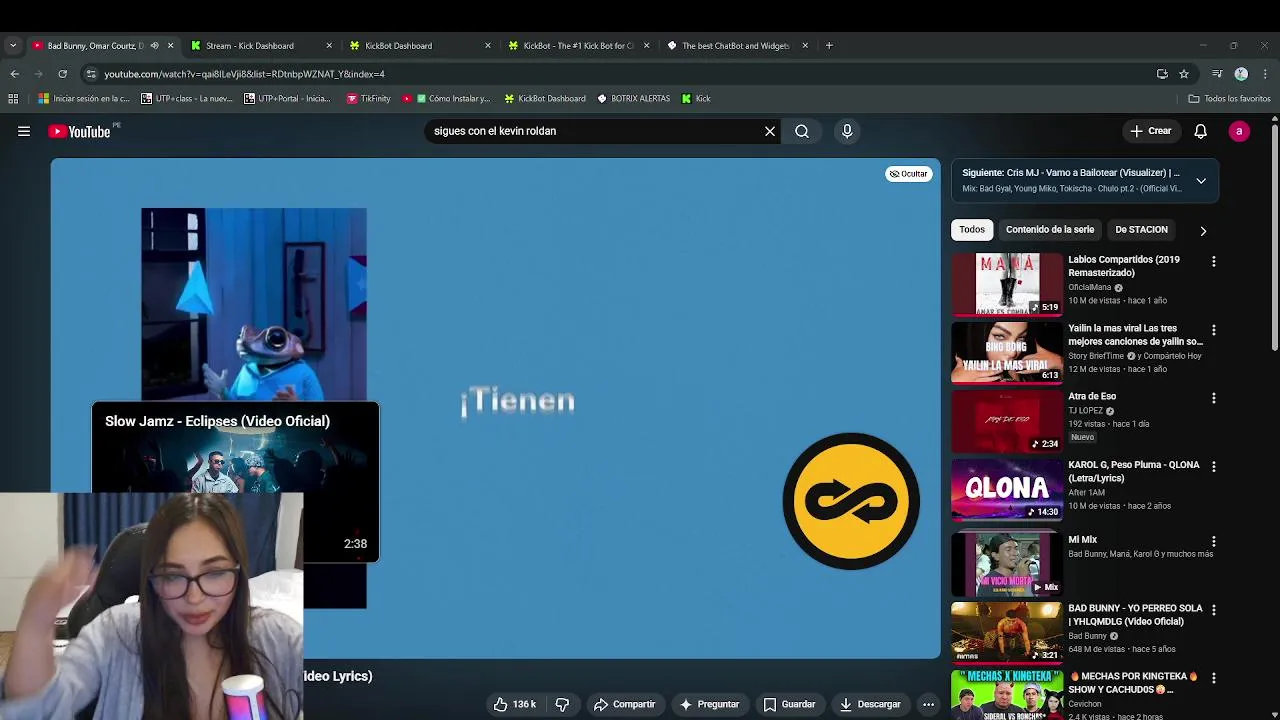Select the Contenido de la serie chip
This screenshot has width=1280, height=720.
(x=1050, y=230)
